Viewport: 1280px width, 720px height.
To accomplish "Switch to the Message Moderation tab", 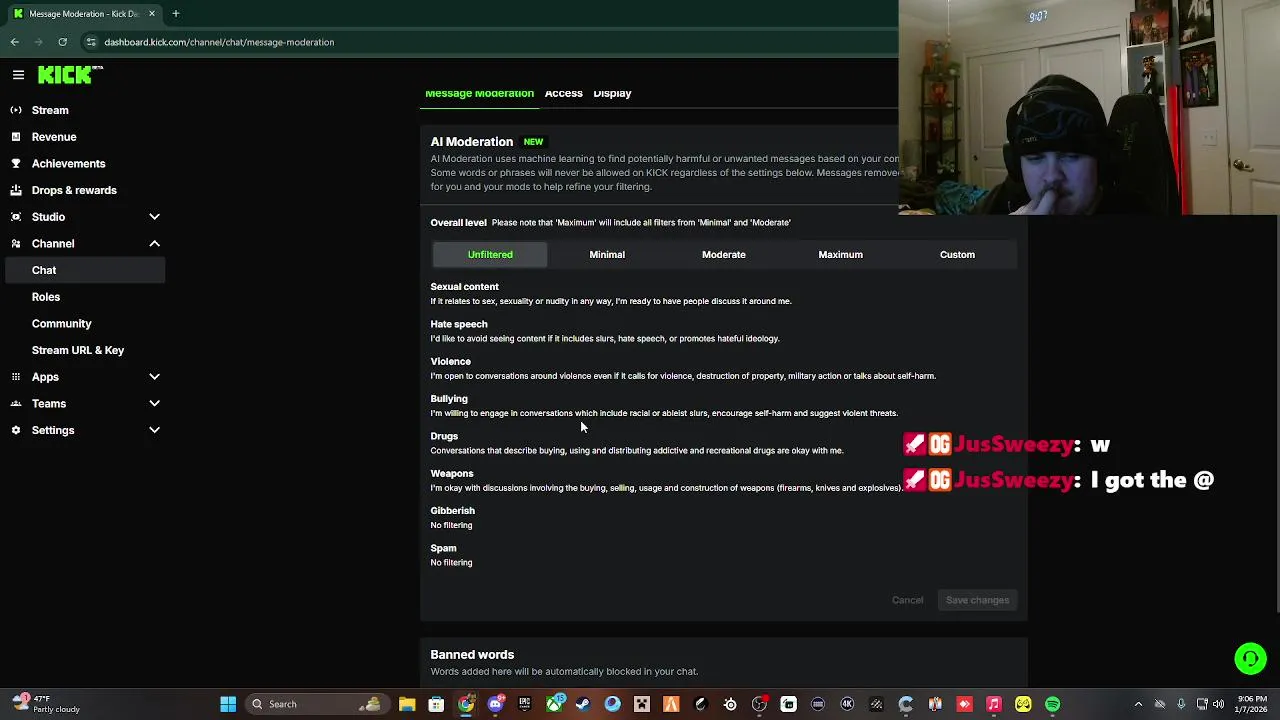I will (479, 93).
